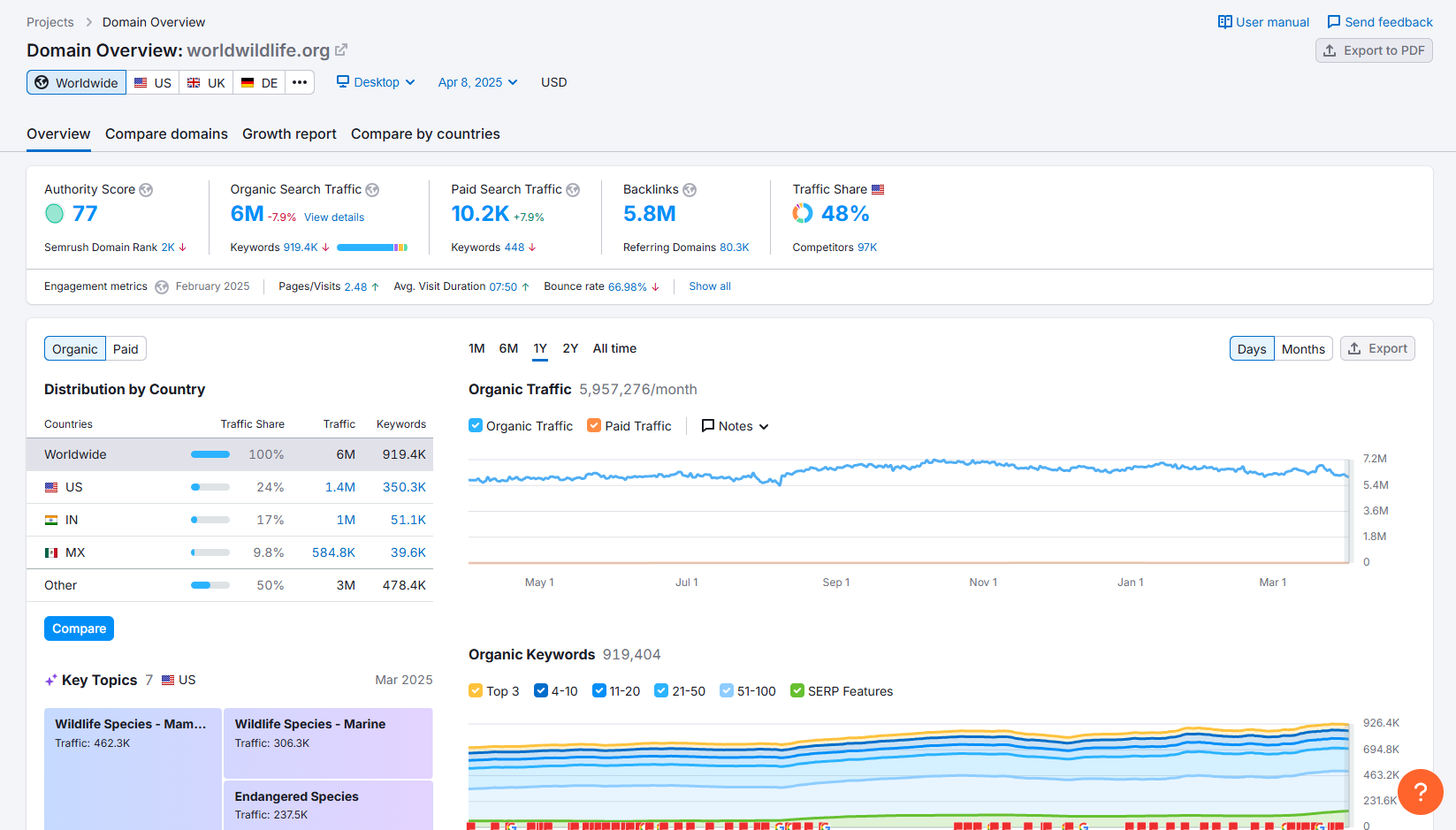Click the Send feedback icon
The image size is (1456, 830).
pyautogui.click(x=1333, y=21)
